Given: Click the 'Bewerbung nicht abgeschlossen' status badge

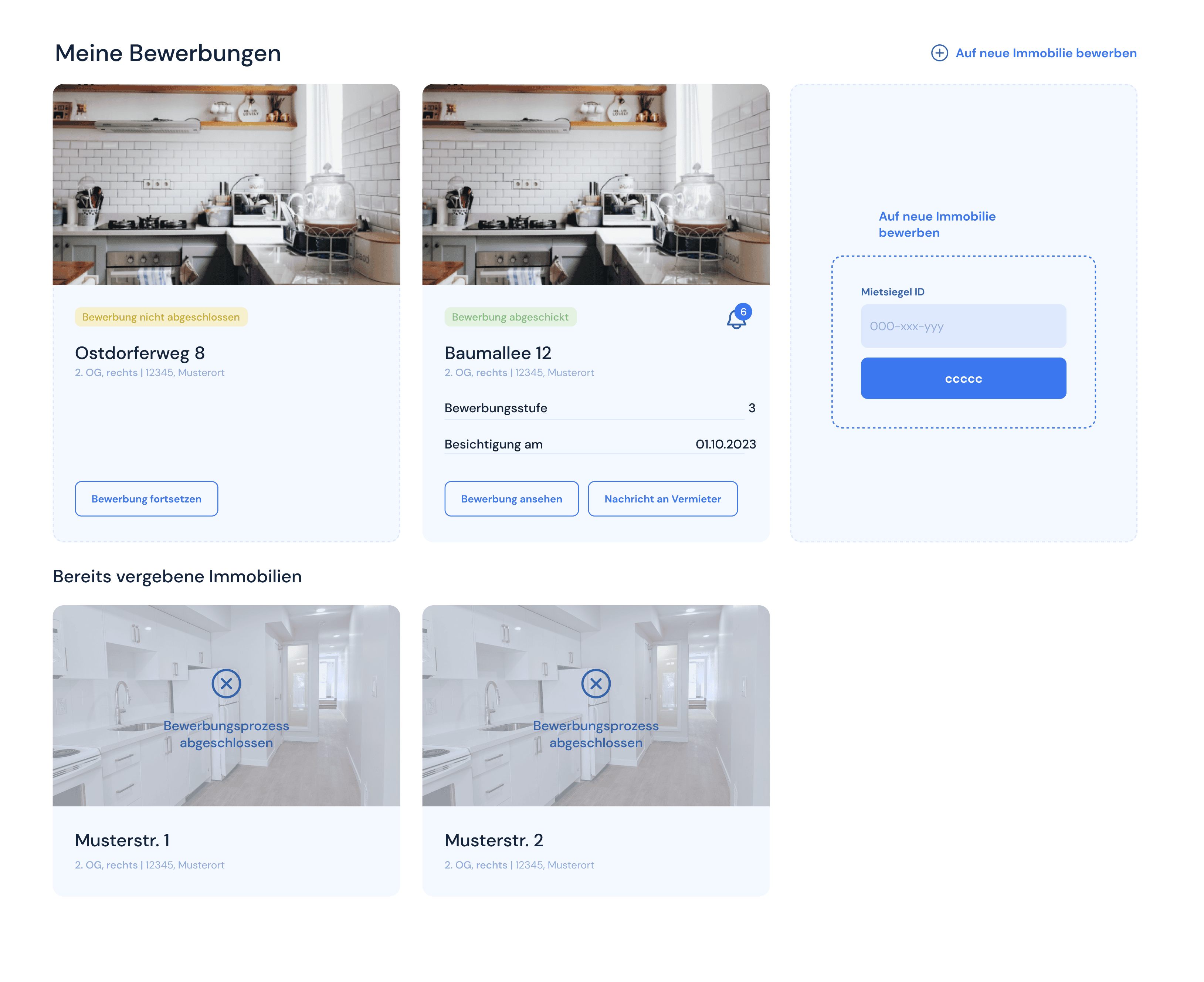Looking at the screenshot, I should (160, 317).
